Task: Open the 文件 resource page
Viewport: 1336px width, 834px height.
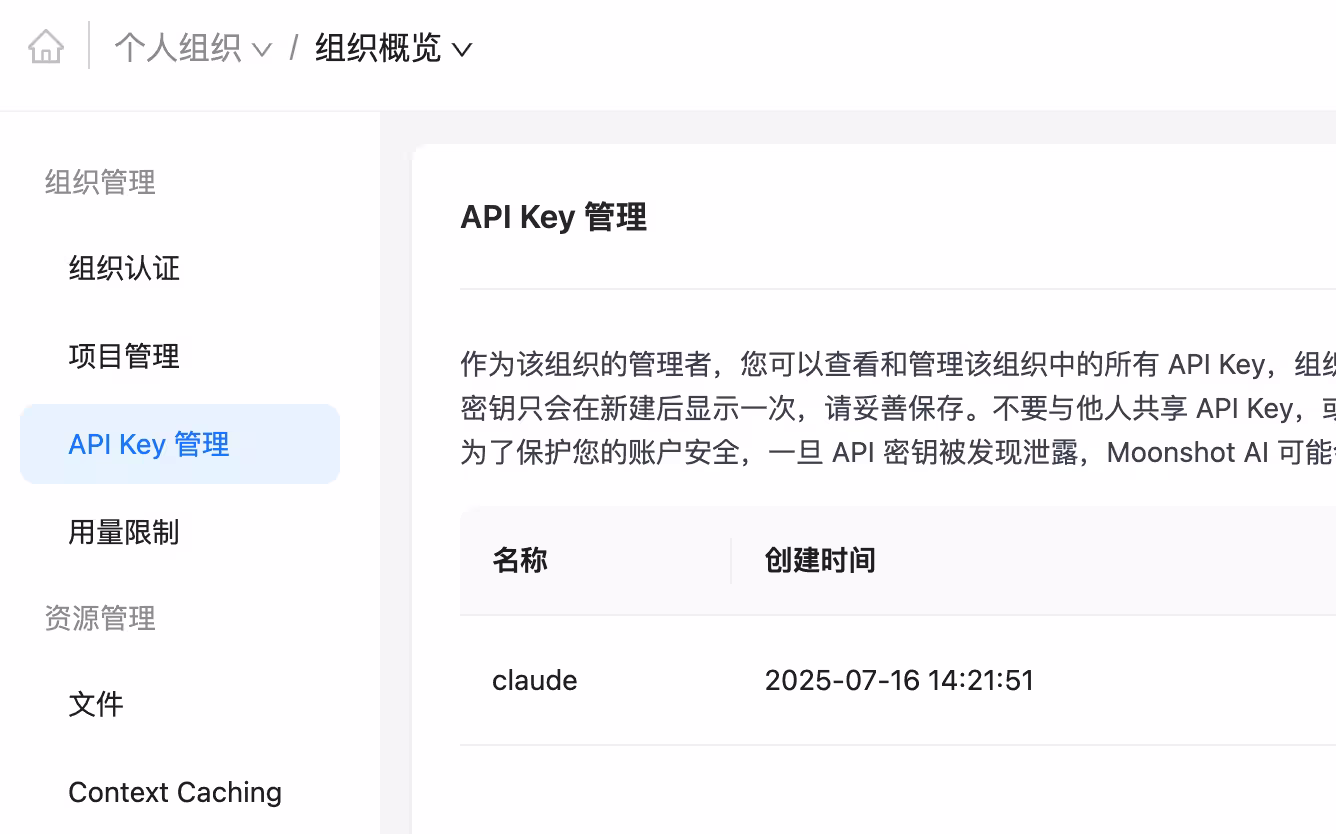Action: point(96,704)
